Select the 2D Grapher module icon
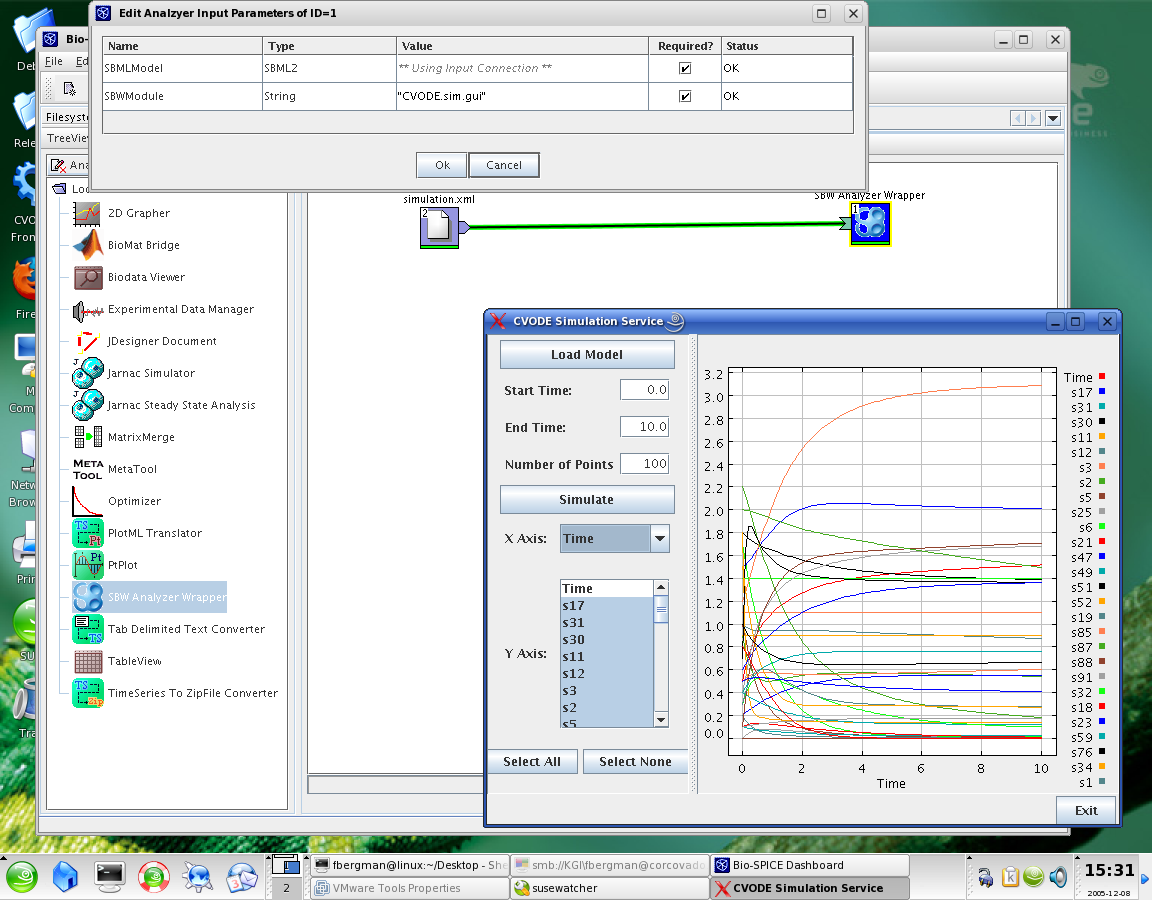Image resolution: width=1152 pixels, height=900 pixels. (87, 213)
